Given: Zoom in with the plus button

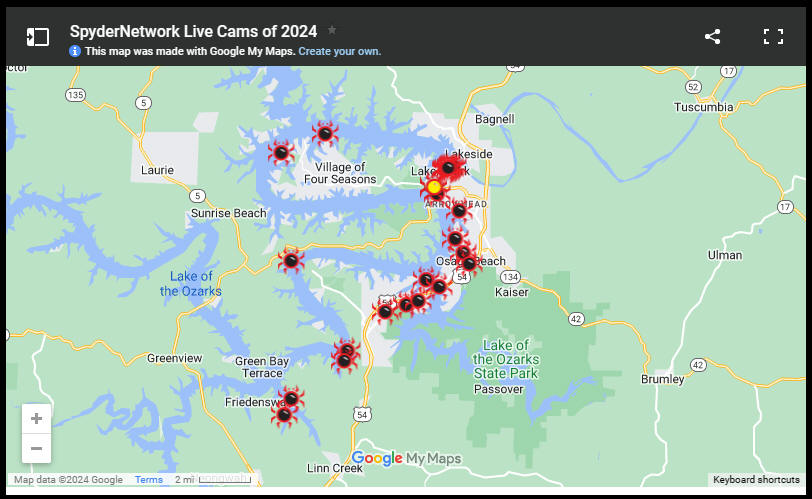Looking at the screenshot, I should pyautogui.click(x=36, y=418).
